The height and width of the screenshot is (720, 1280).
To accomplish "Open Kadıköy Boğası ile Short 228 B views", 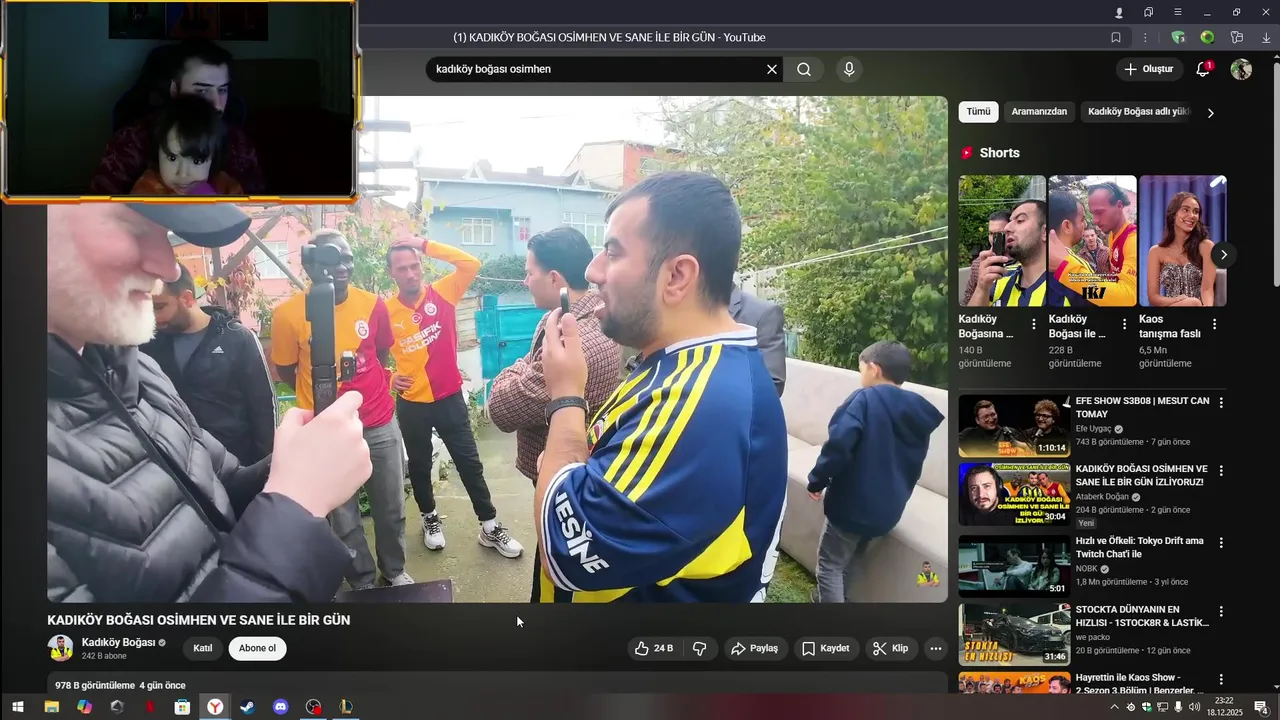I will (x=1092, y=241).
